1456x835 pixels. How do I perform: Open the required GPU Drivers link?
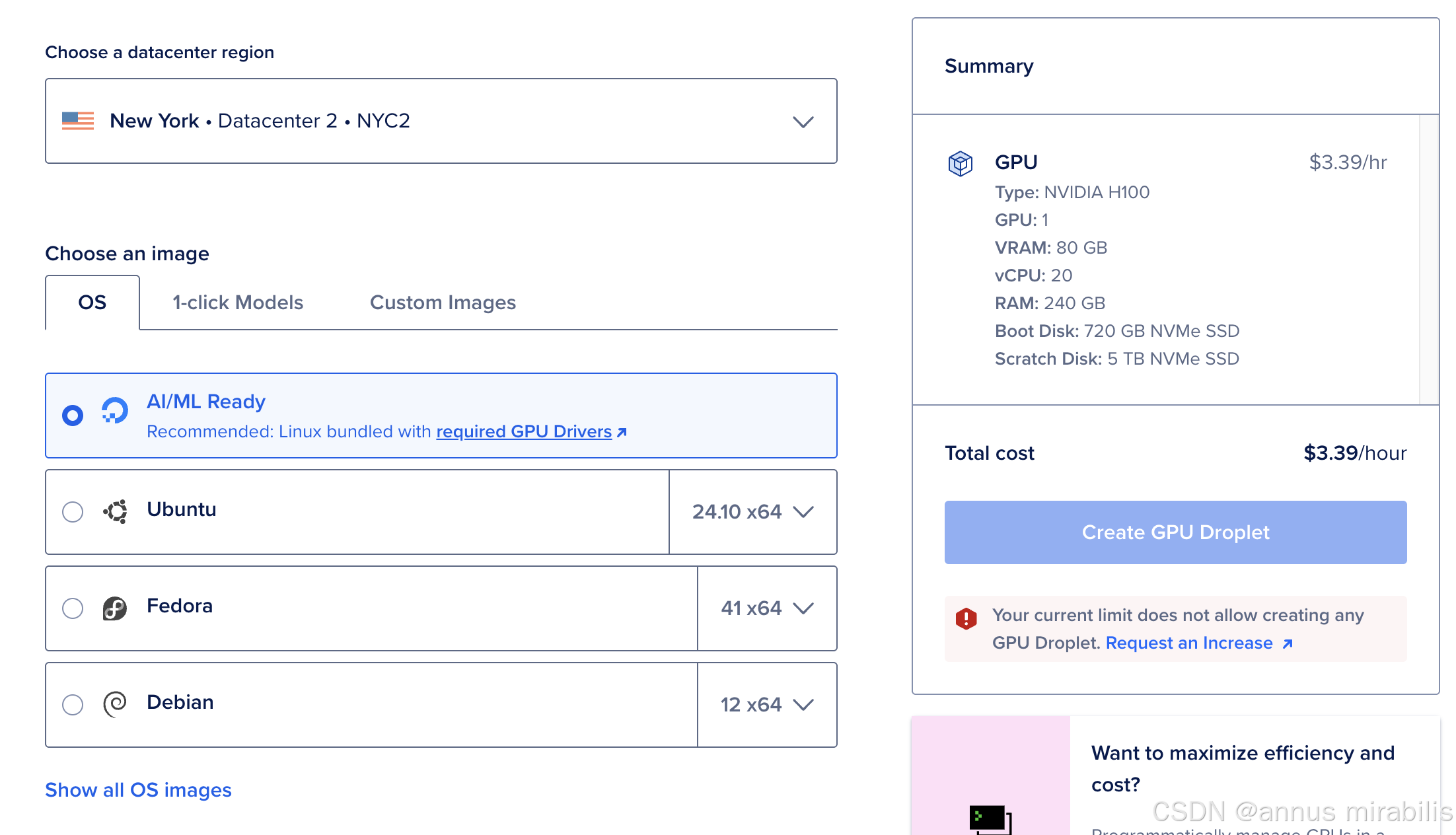524,431
